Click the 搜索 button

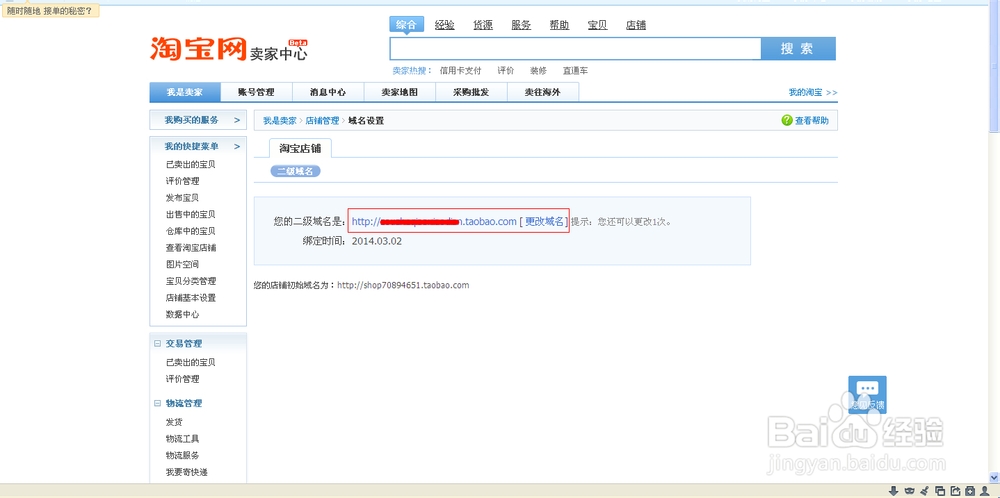798,48
